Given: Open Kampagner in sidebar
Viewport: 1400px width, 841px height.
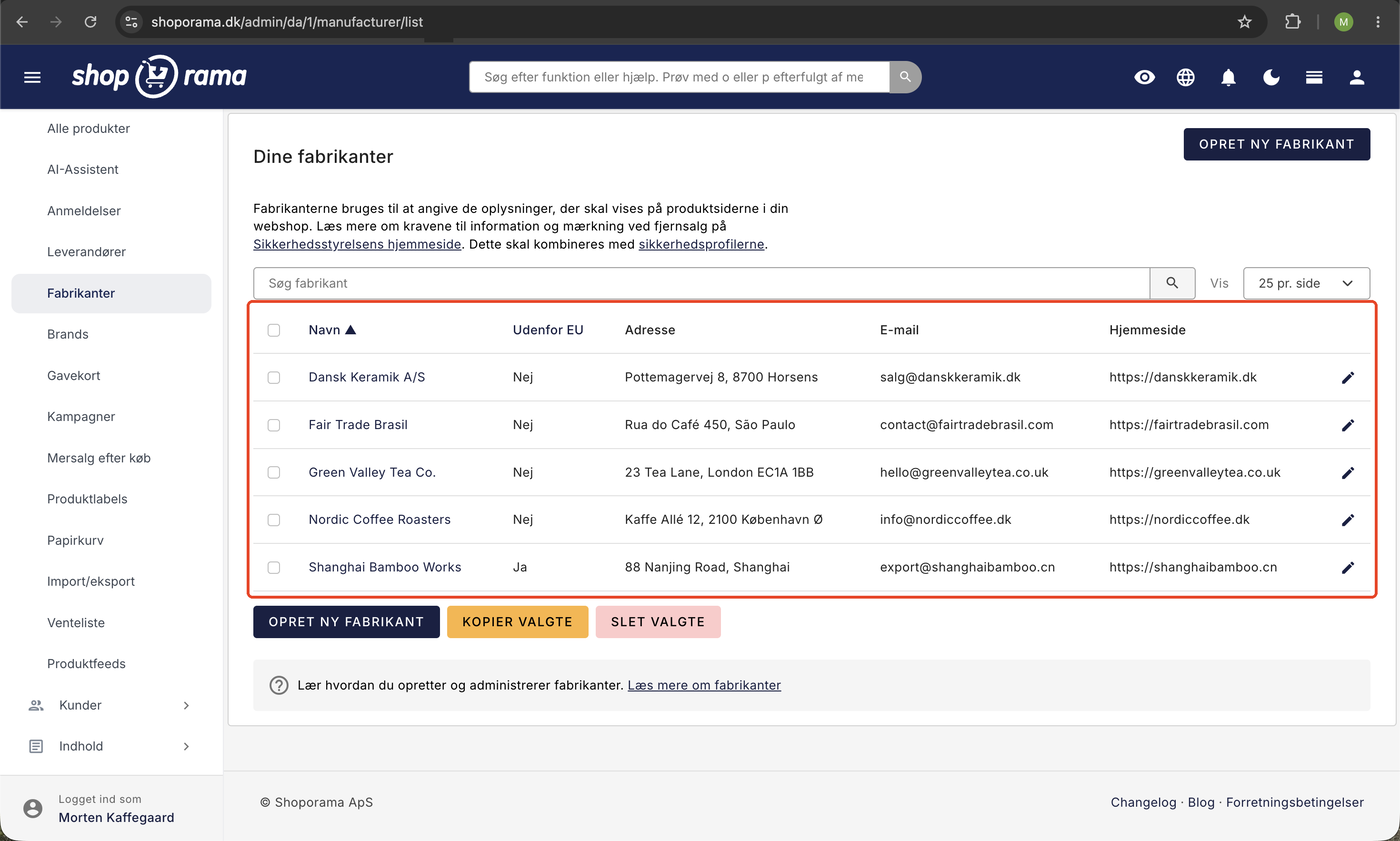Looking at the screenshot, I should (x=81, y=417).
